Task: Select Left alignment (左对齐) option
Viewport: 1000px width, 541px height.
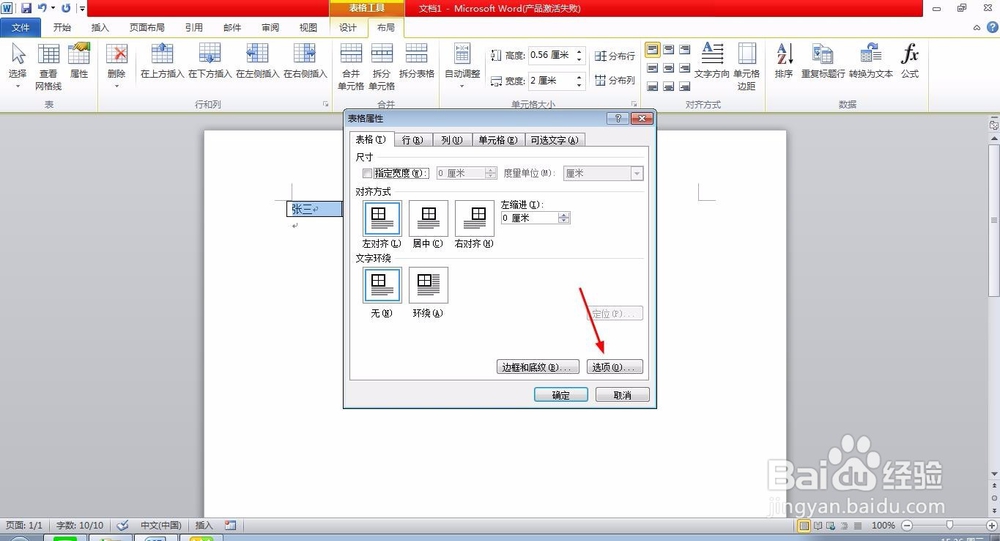Action: pos(382,219)
